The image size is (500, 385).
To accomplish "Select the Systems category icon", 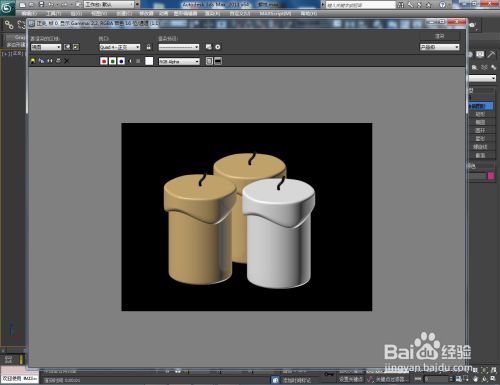I will pyautogui.click(x=493, y=67).
